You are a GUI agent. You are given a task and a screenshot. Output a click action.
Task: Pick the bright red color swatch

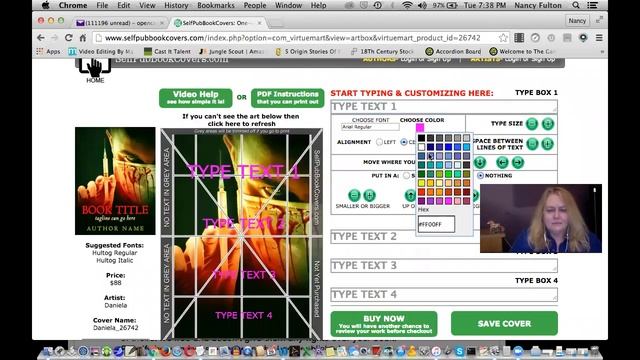coord(421,192)
